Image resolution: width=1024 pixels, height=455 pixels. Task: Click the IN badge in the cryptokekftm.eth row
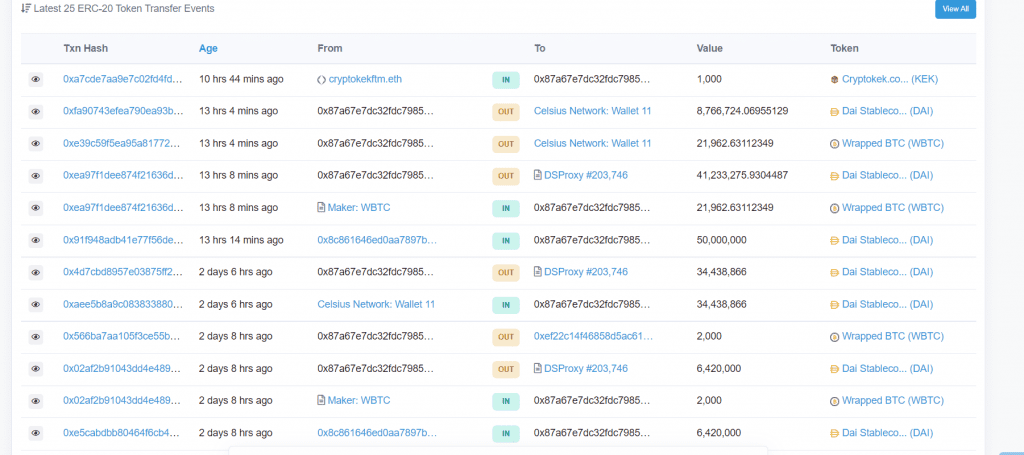pos(505,80)
